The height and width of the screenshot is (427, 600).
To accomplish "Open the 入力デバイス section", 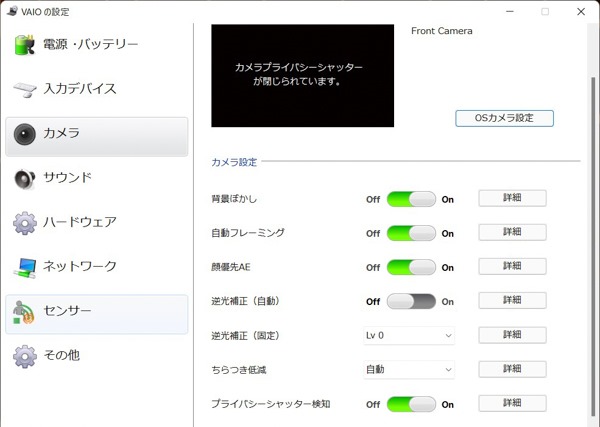I will tap(97, 89).
